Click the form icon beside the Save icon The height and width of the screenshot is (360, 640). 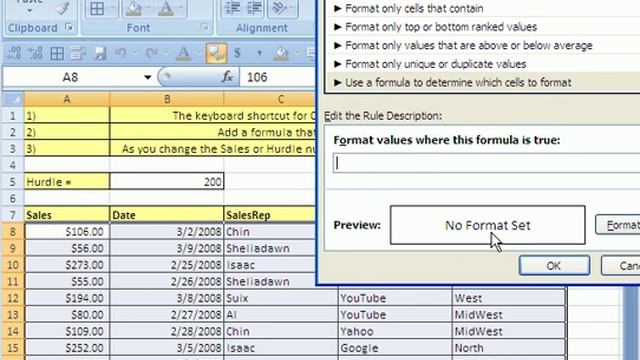[78, 53]
